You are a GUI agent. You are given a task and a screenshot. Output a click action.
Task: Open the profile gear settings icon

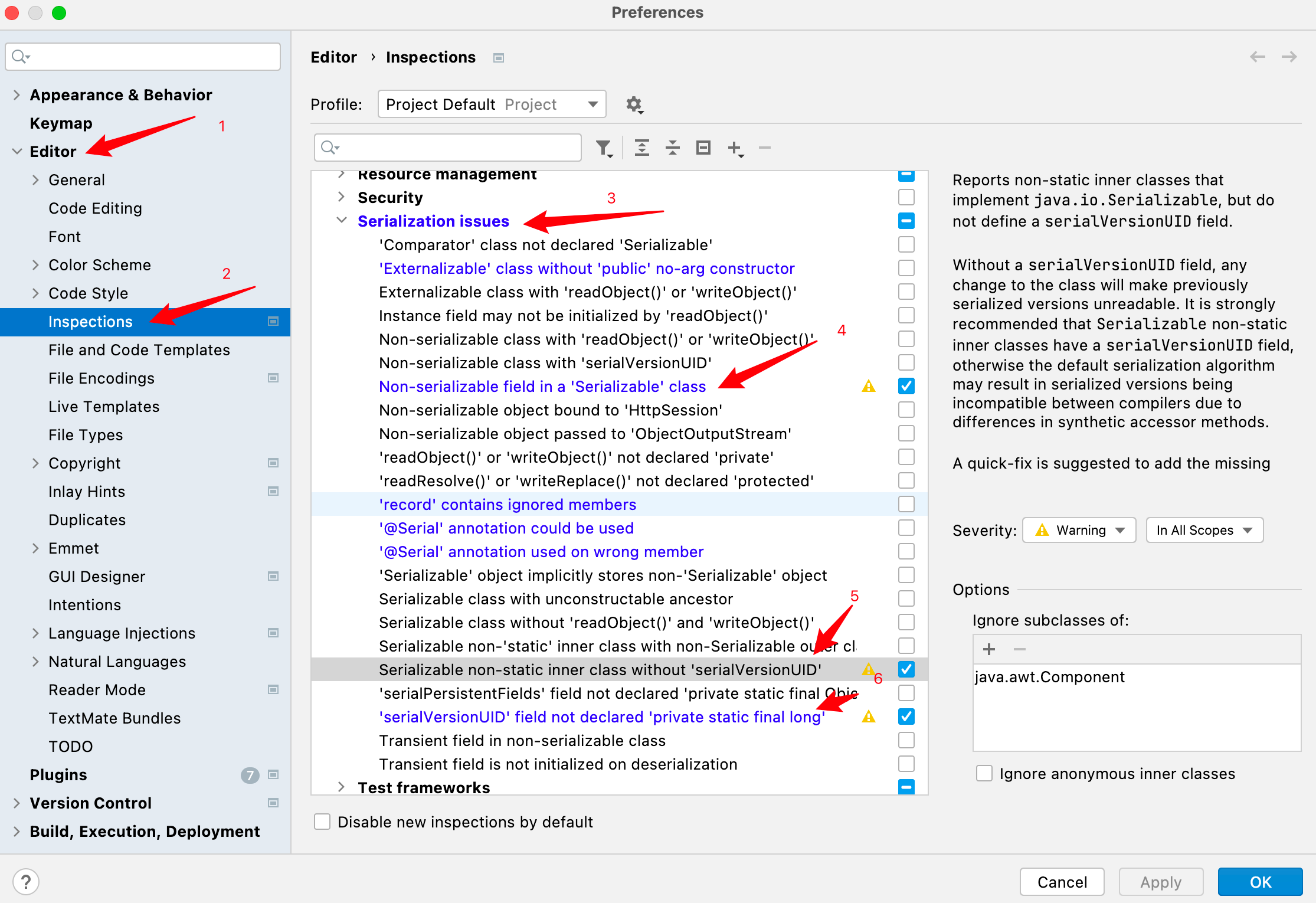pos(634,104)
